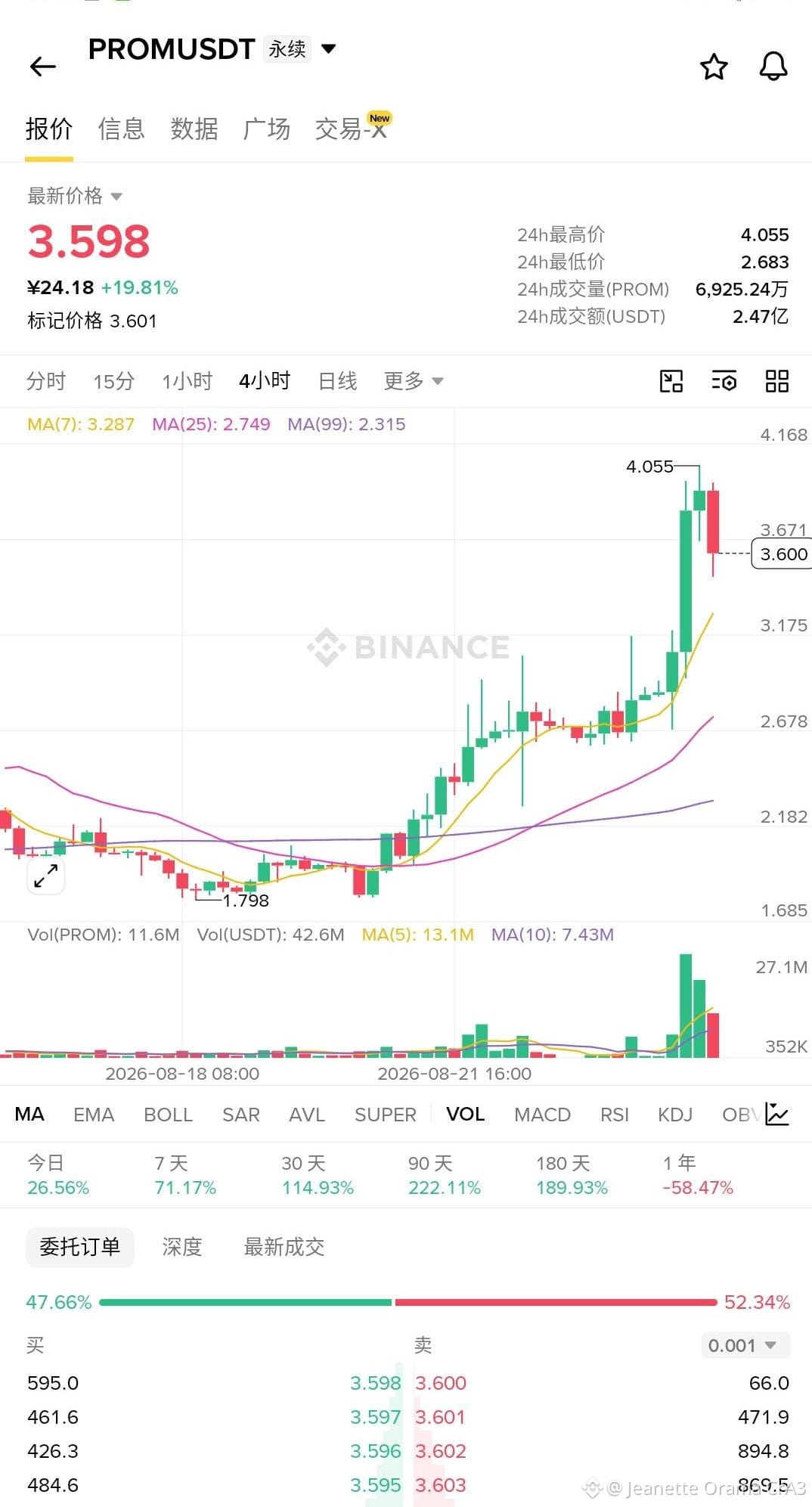812x1507 pixels.
Task: Click ask price 3.600 in order book
Action: click(x=441, y=1383)
